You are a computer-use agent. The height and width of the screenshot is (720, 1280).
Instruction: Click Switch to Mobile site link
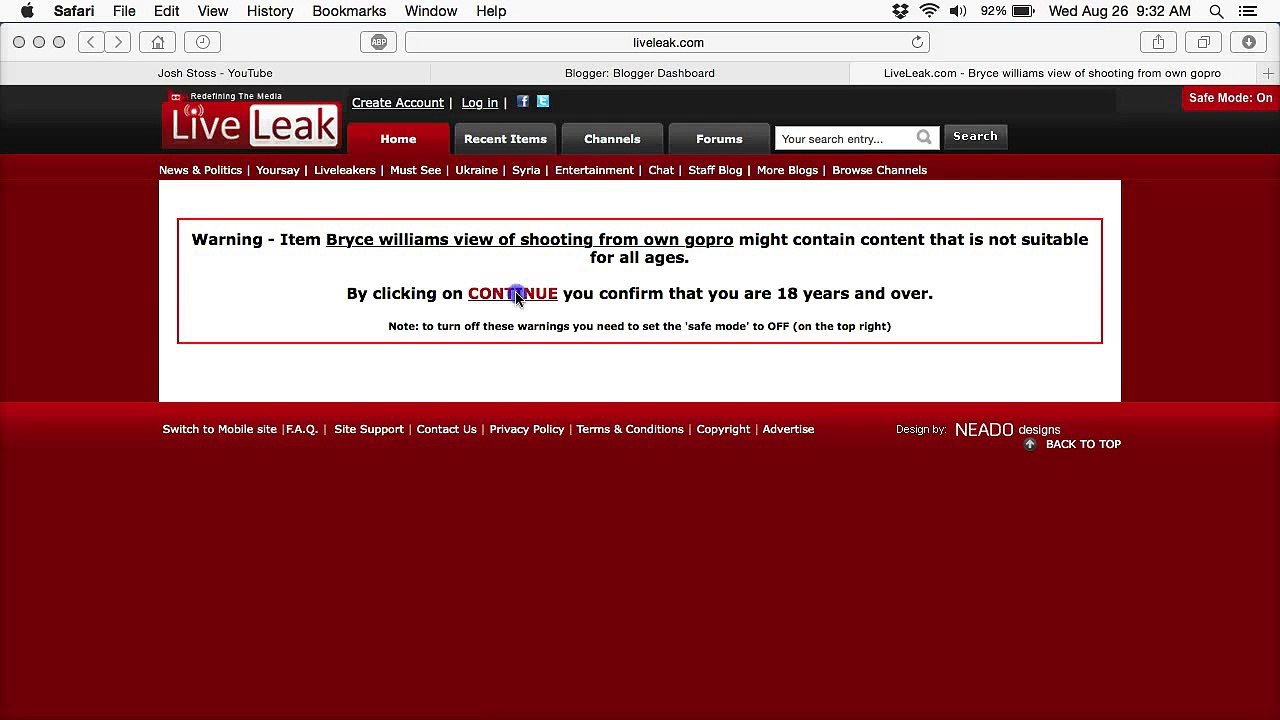tap(220, 429)
